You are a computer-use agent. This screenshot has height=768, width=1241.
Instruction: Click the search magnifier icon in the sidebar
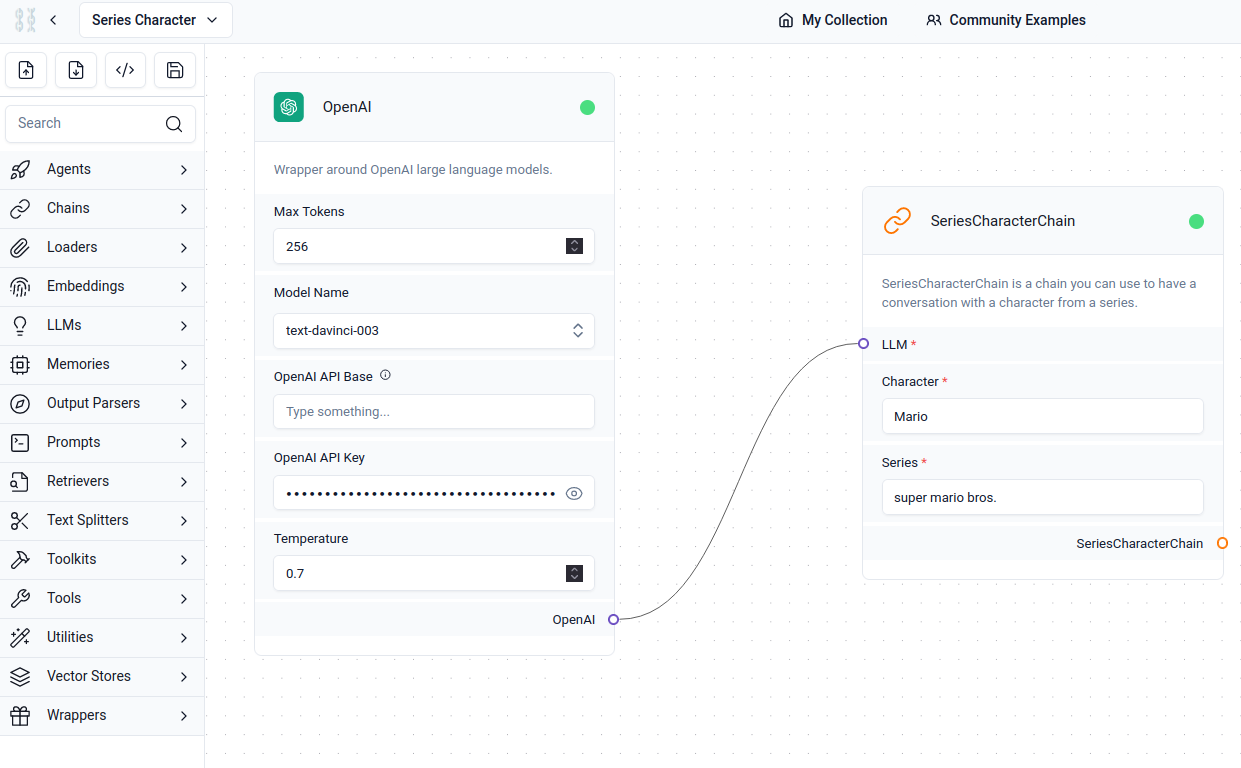tap(172, 123)
